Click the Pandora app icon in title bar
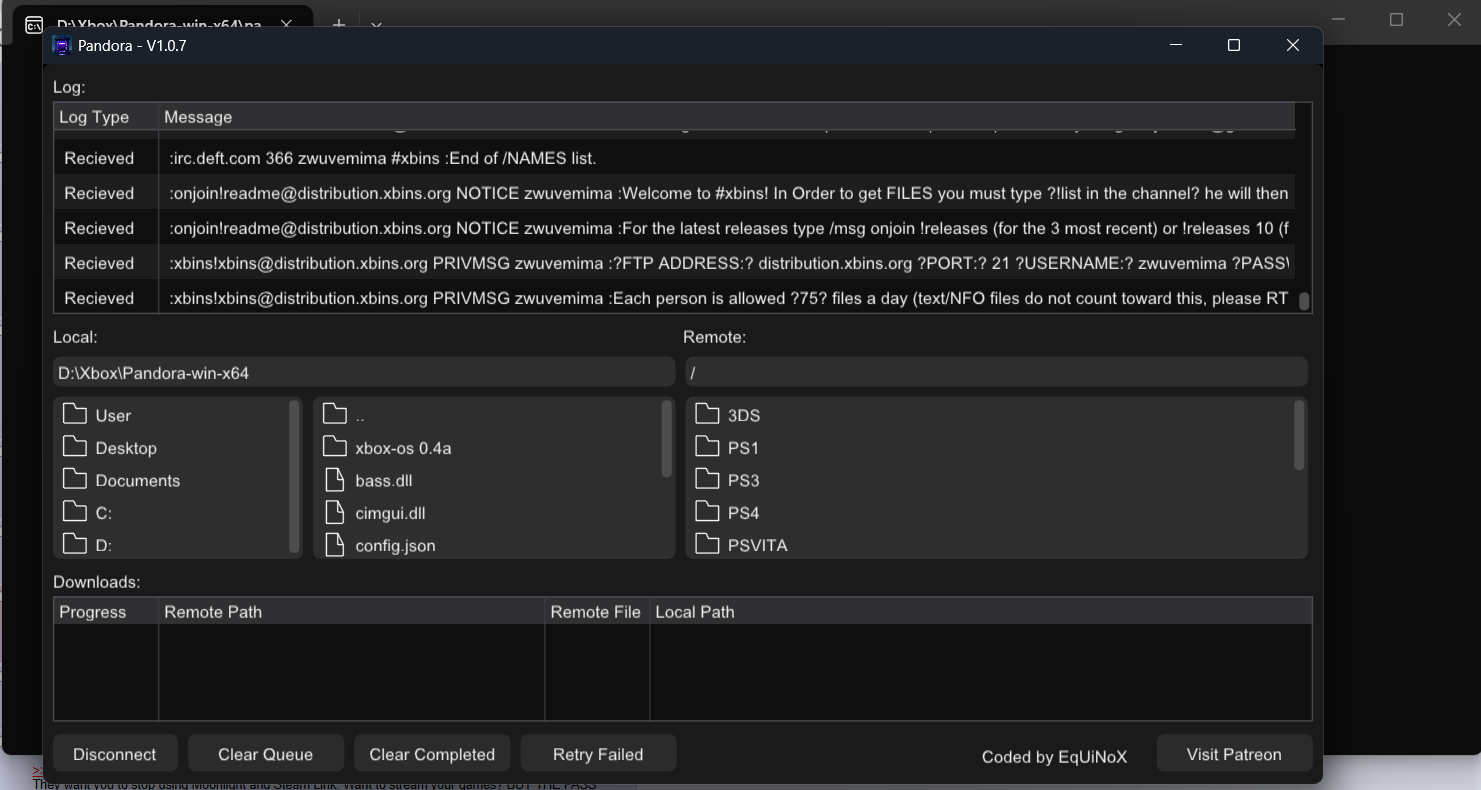Image resolution: width=1481 pixels, height=790 pixels. coord(62,46)
